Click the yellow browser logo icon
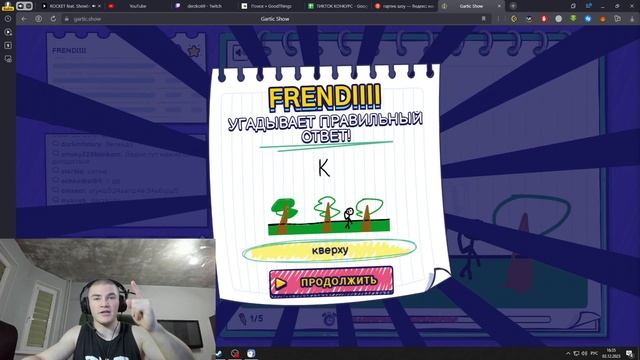The width and height of the screenshot is (640, 360). point(7,6)
